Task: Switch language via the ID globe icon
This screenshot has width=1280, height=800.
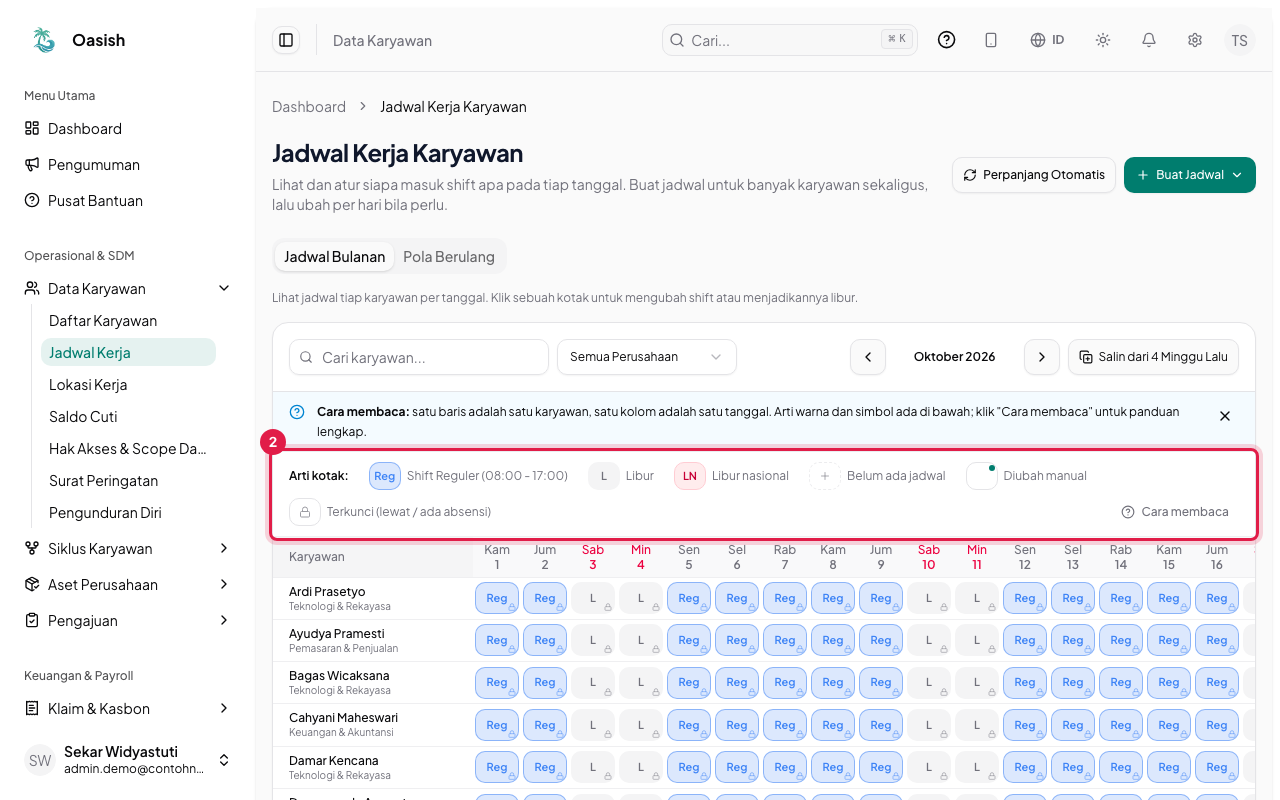Action: coord(1047,40)
